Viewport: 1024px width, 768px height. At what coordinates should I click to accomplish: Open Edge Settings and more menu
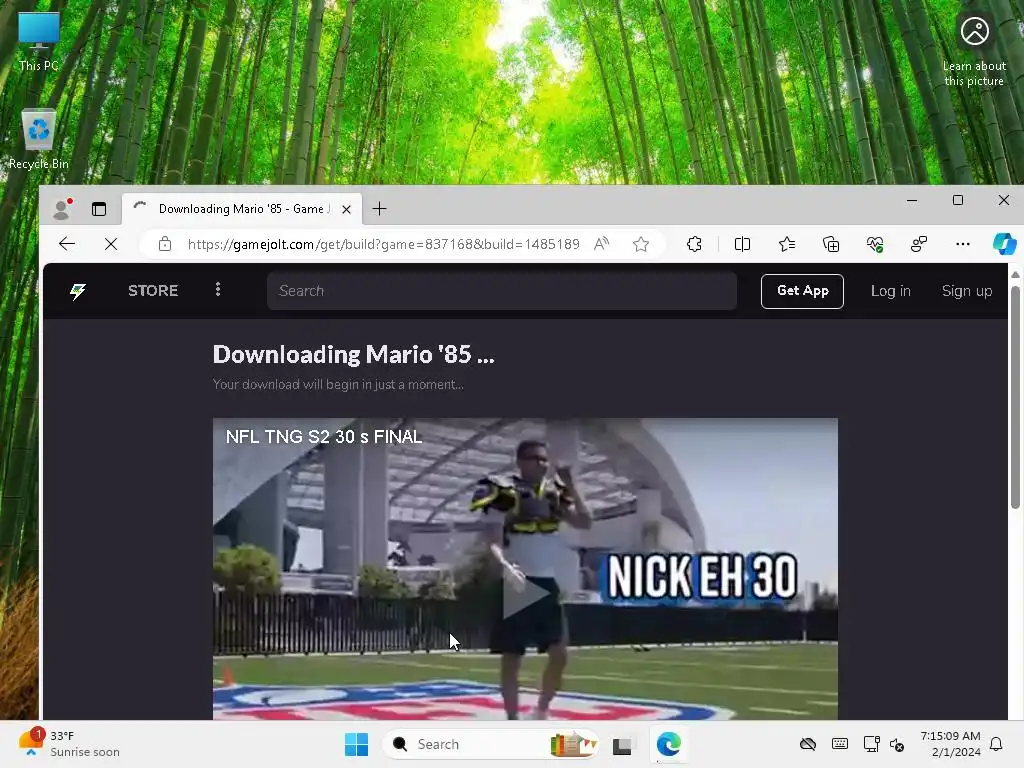click(x=963, y=244)
